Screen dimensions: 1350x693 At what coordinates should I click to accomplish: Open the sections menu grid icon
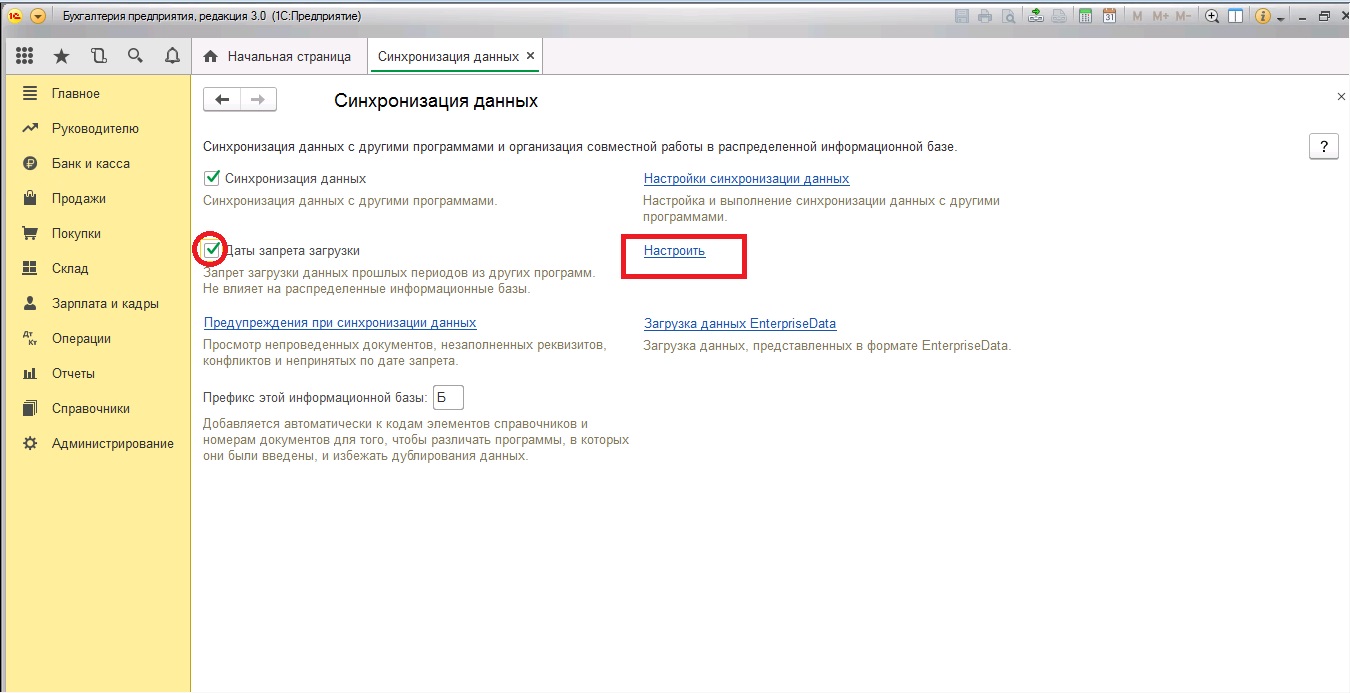pos(25,56)
